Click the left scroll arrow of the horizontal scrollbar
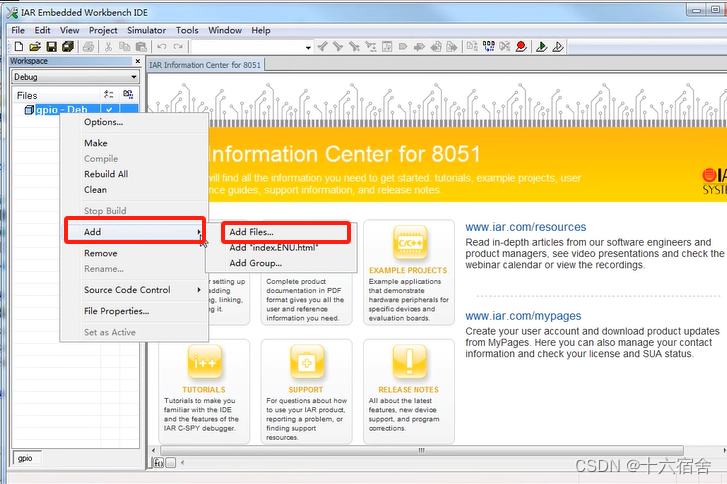 point(154,450)
